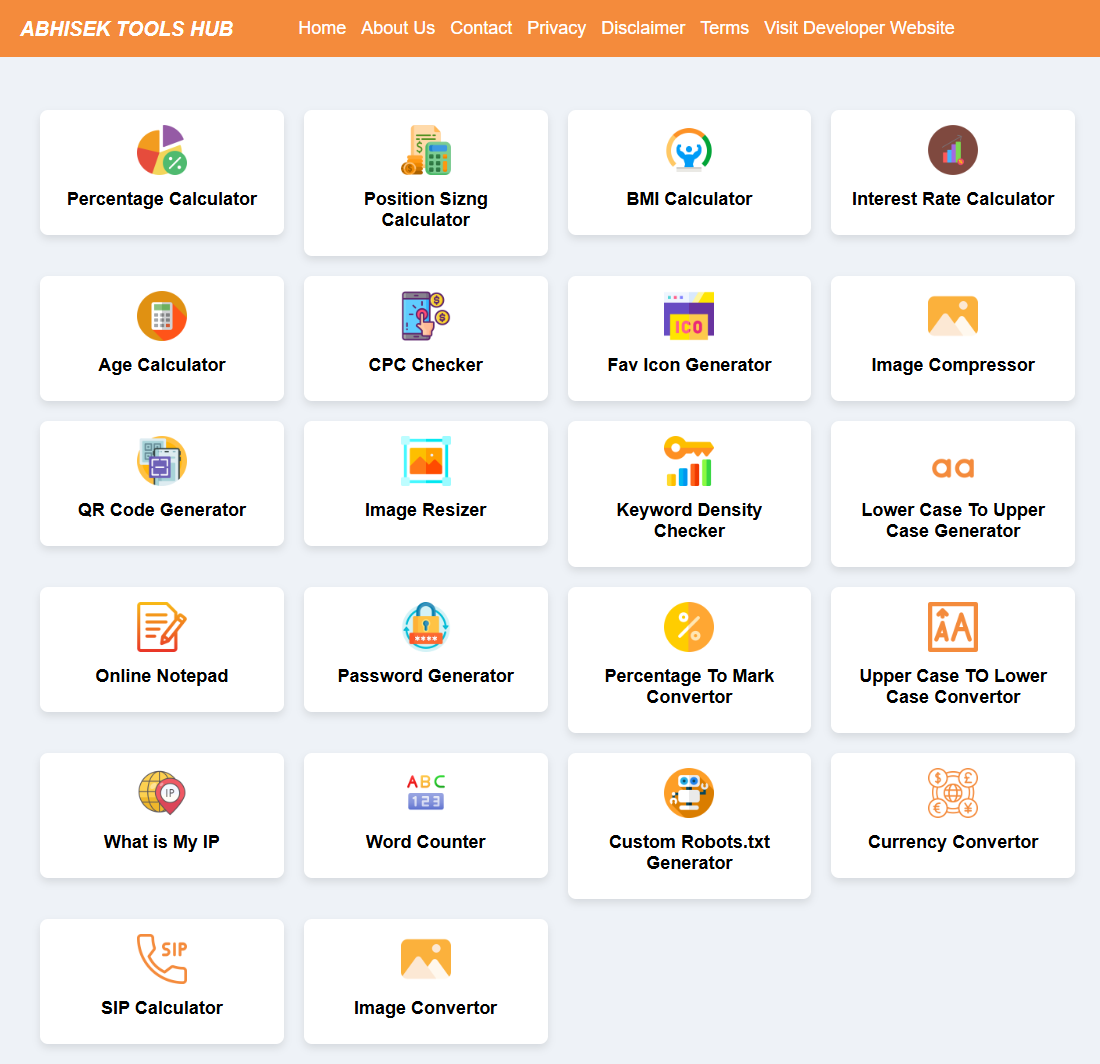This screenshot has height=1064, width=1100.
Task: Go to the About Us page
Action: click(398, 28)
